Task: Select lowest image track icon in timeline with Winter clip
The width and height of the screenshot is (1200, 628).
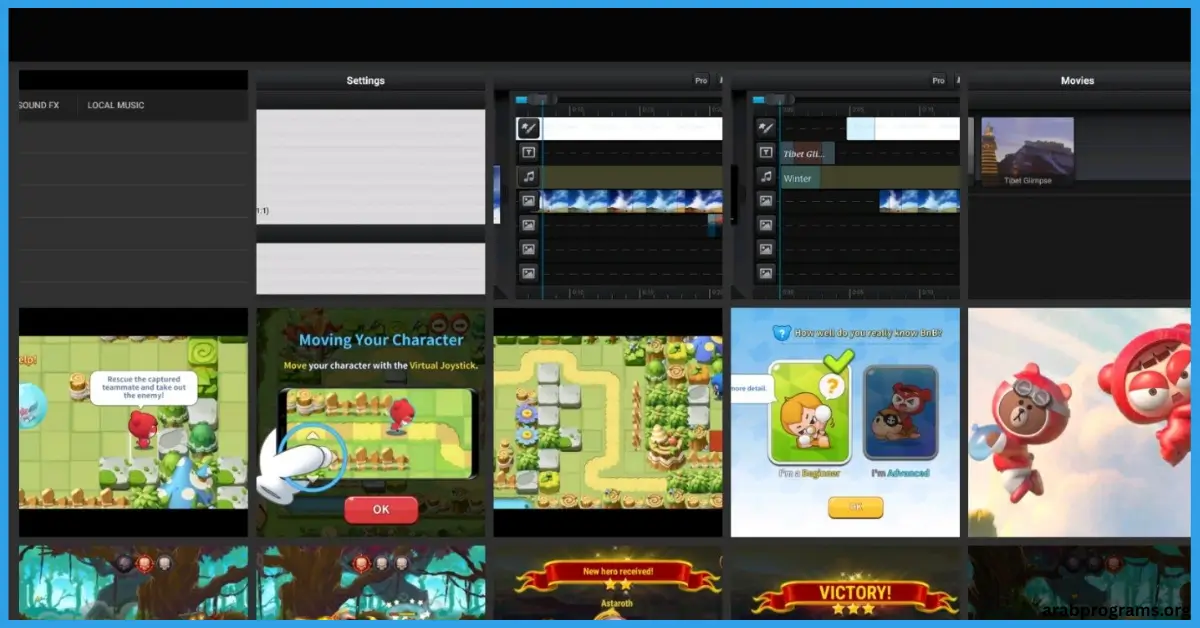Action: (x=766, y=273)
